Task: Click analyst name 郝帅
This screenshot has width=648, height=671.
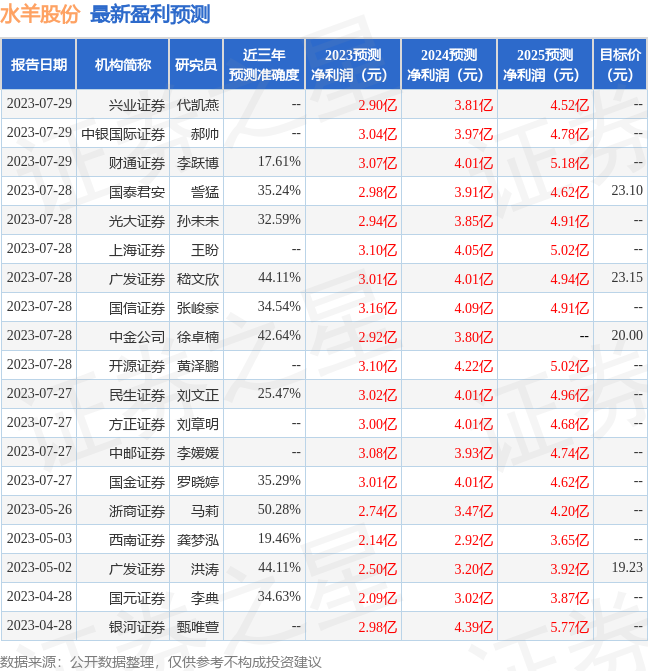Action: (205, 134)
